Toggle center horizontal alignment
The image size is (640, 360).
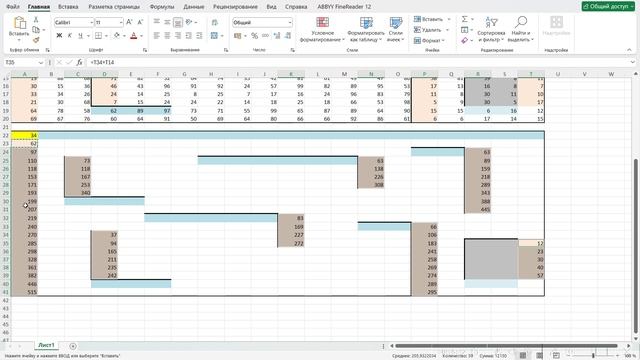[167, 36]
